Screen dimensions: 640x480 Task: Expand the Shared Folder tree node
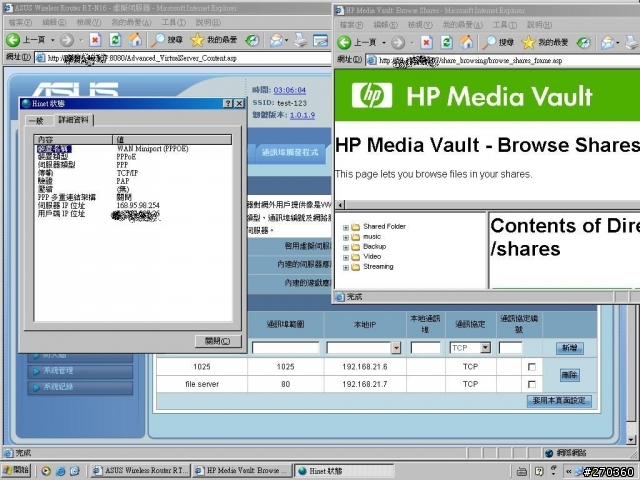(346, 227)
